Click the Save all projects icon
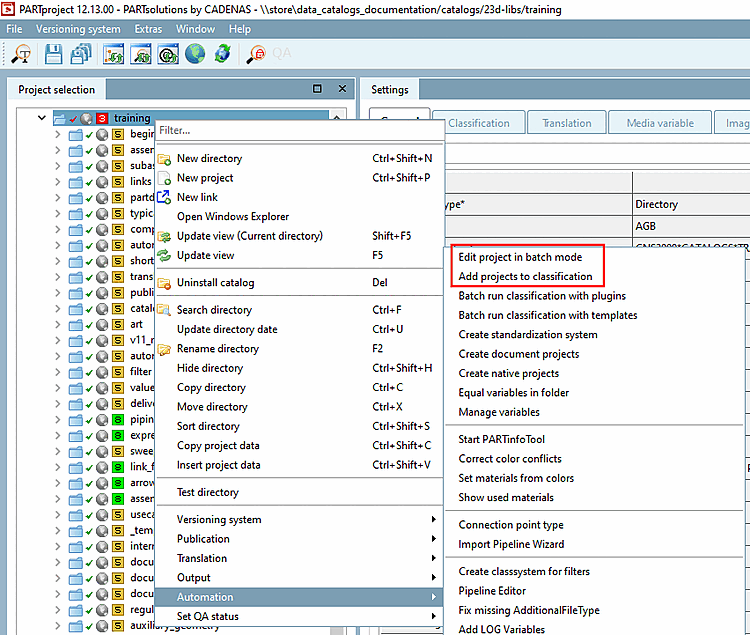The image size is (750, 635). point(81,54)
